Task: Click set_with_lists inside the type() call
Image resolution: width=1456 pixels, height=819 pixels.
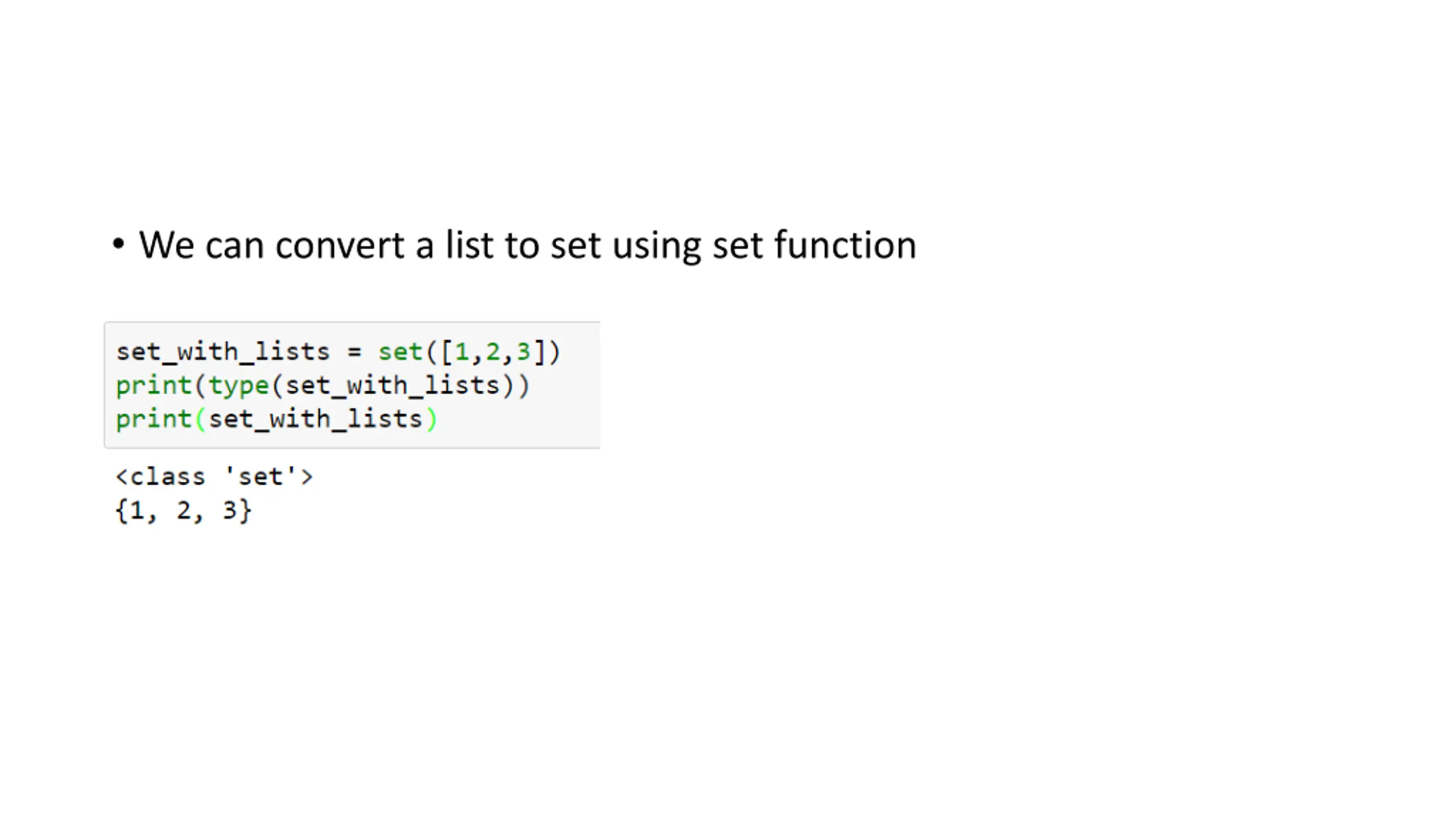Action: [x=392, y=386]
